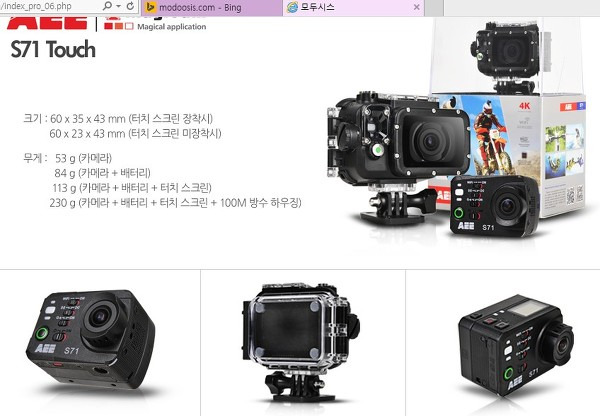
Task: Switch to the 모두시스 tab
Action: [x=354, y=8]
